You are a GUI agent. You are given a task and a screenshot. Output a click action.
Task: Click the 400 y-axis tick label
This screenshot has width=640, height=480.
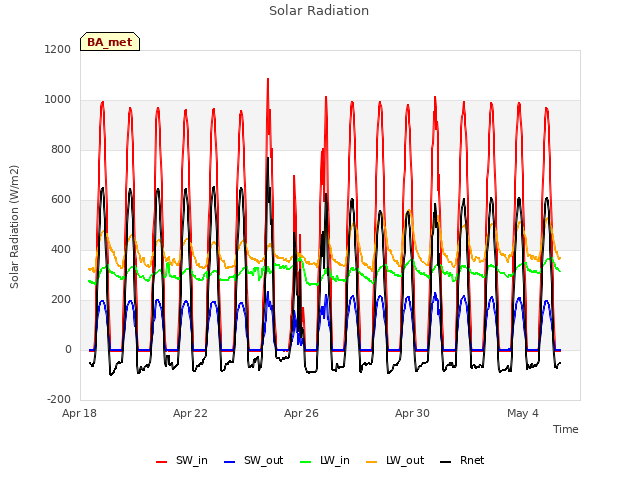(61, 249)
